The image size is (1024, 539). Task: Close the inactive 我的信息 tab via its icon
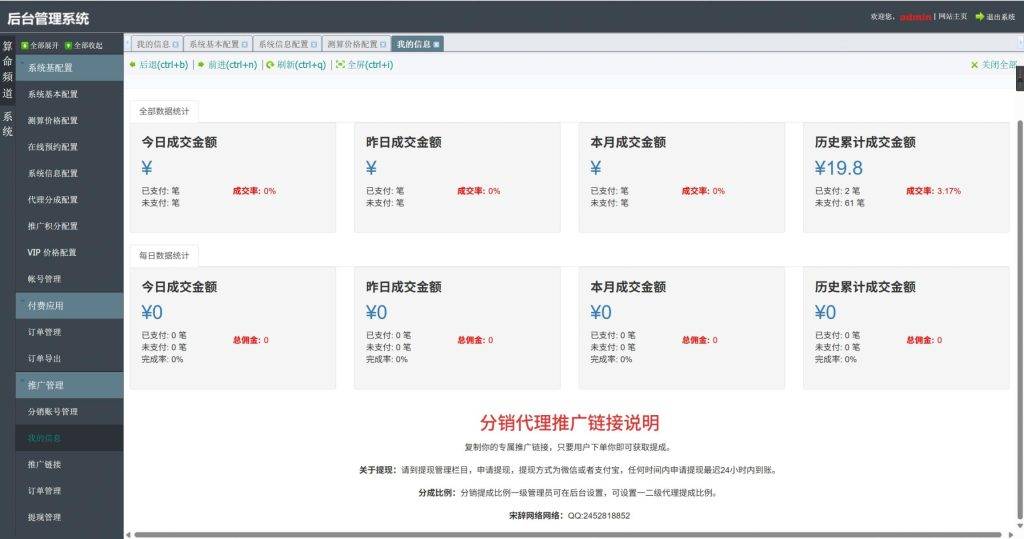[x=176, y=44]
